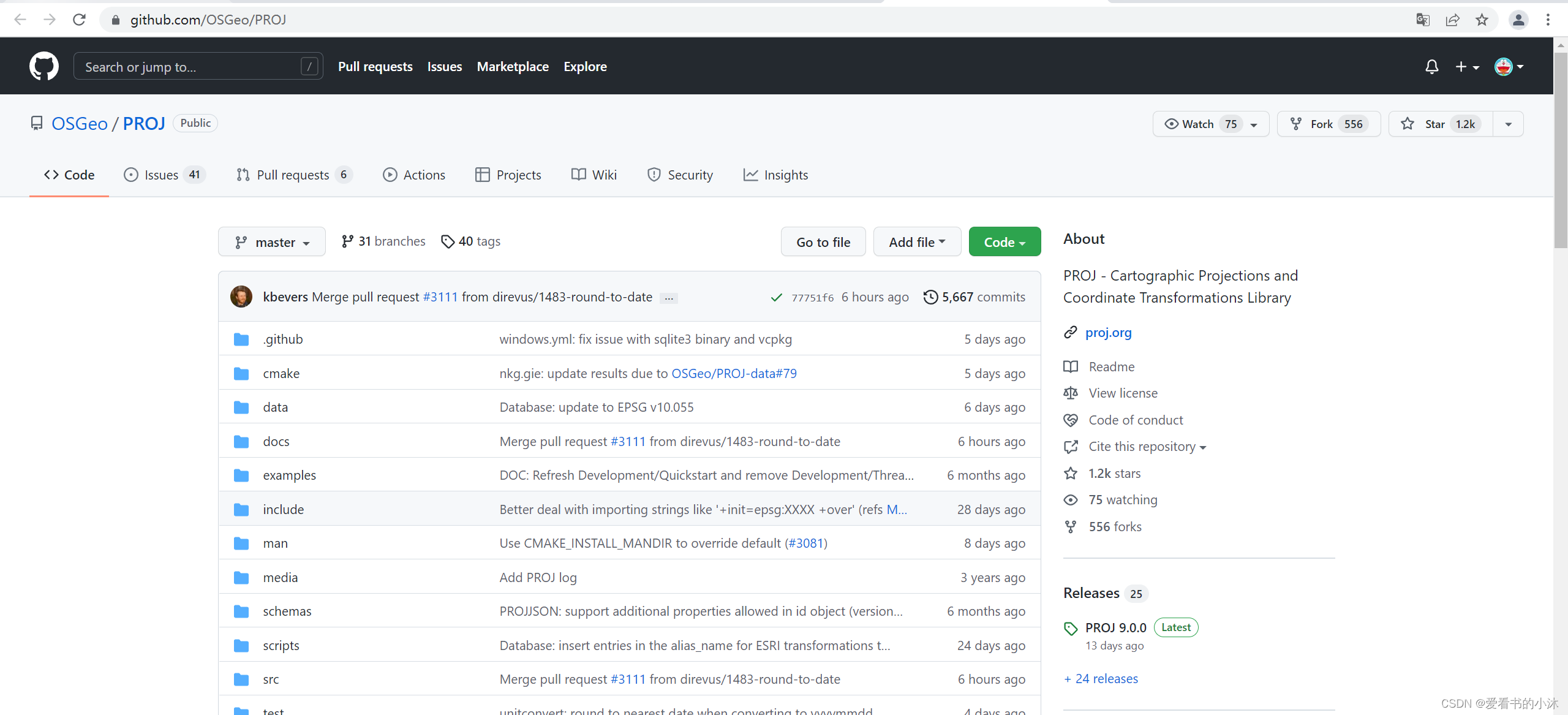This screenshot has width=1568, height=715.
Task: Switch to the Code tab
Action: tap(69, 175)
